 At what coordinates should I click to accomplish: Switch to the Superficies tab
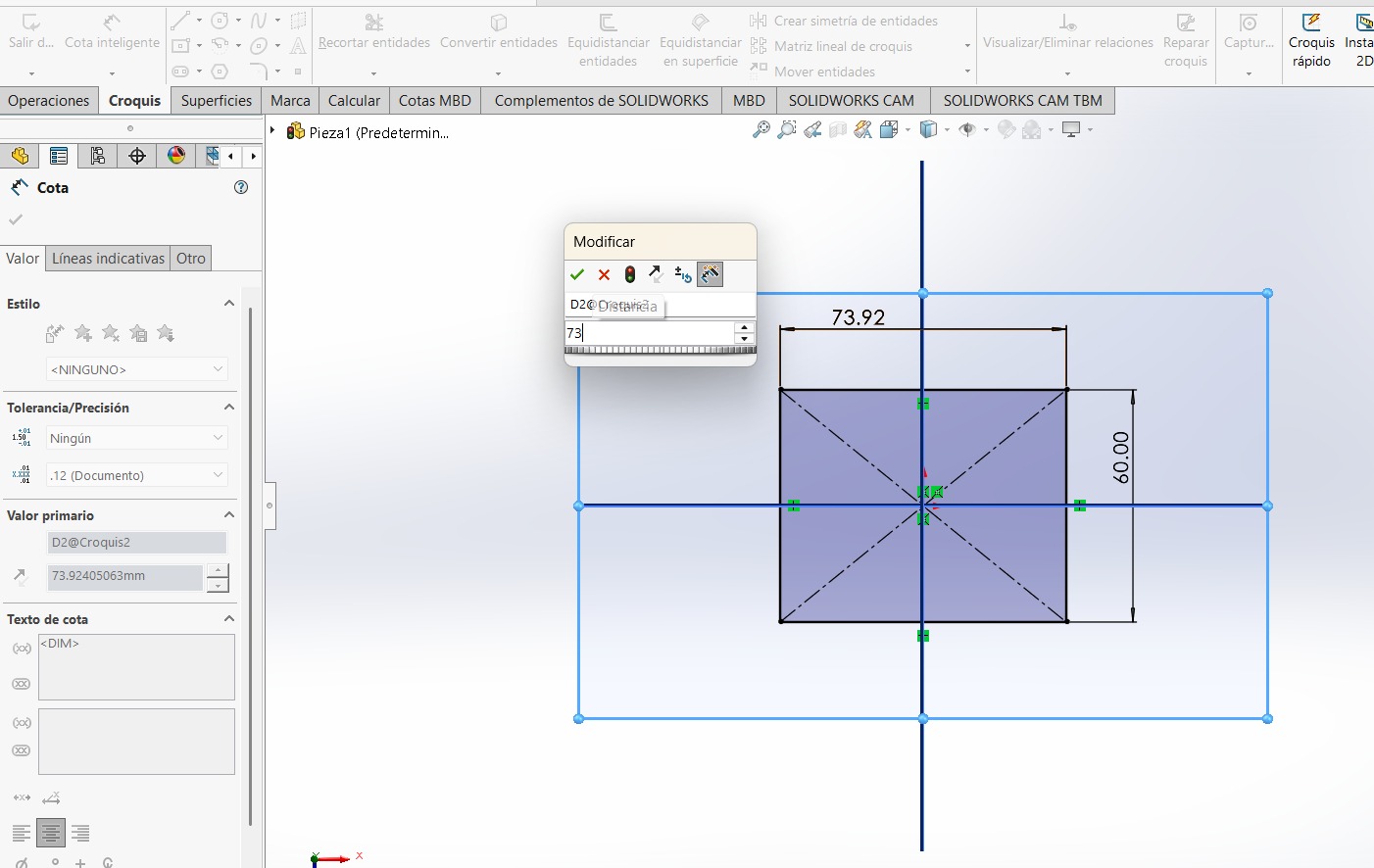[x=217, y=100]
